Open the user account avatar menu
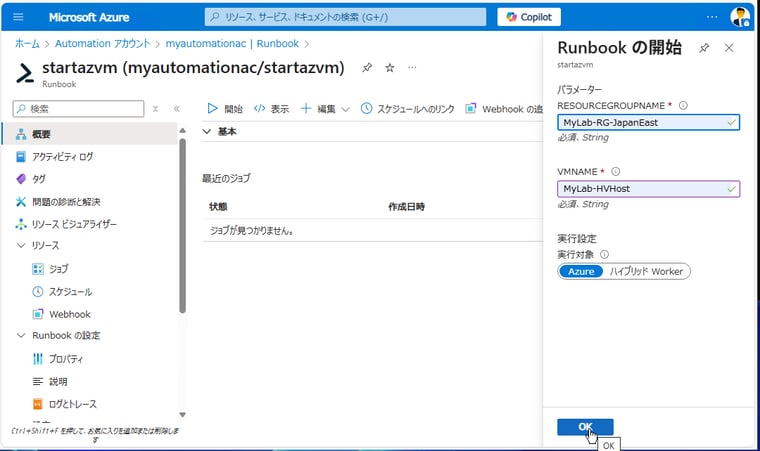 coord(740,17)
